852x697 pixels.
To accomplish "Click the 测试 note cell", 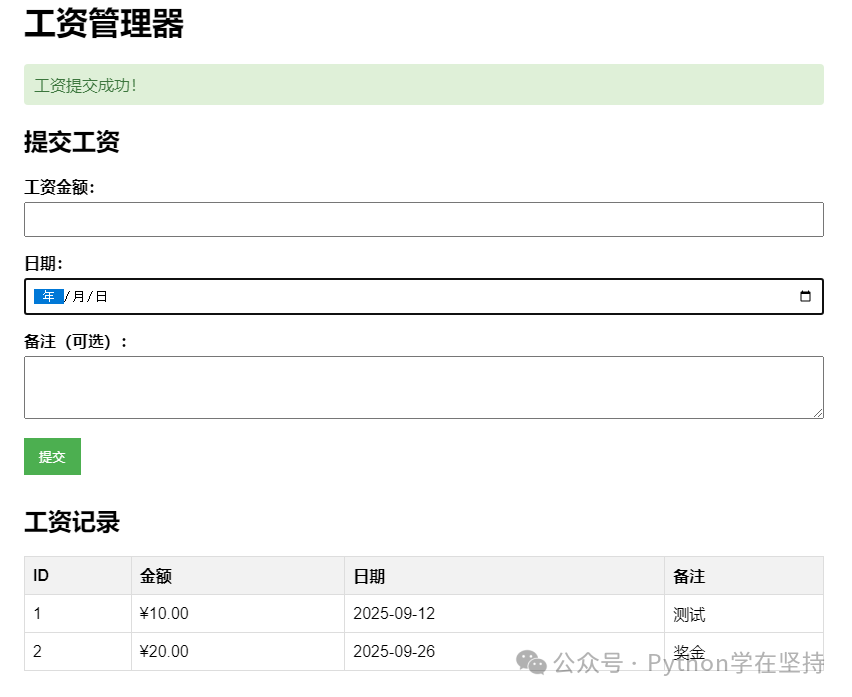I will tap(744, 613).
